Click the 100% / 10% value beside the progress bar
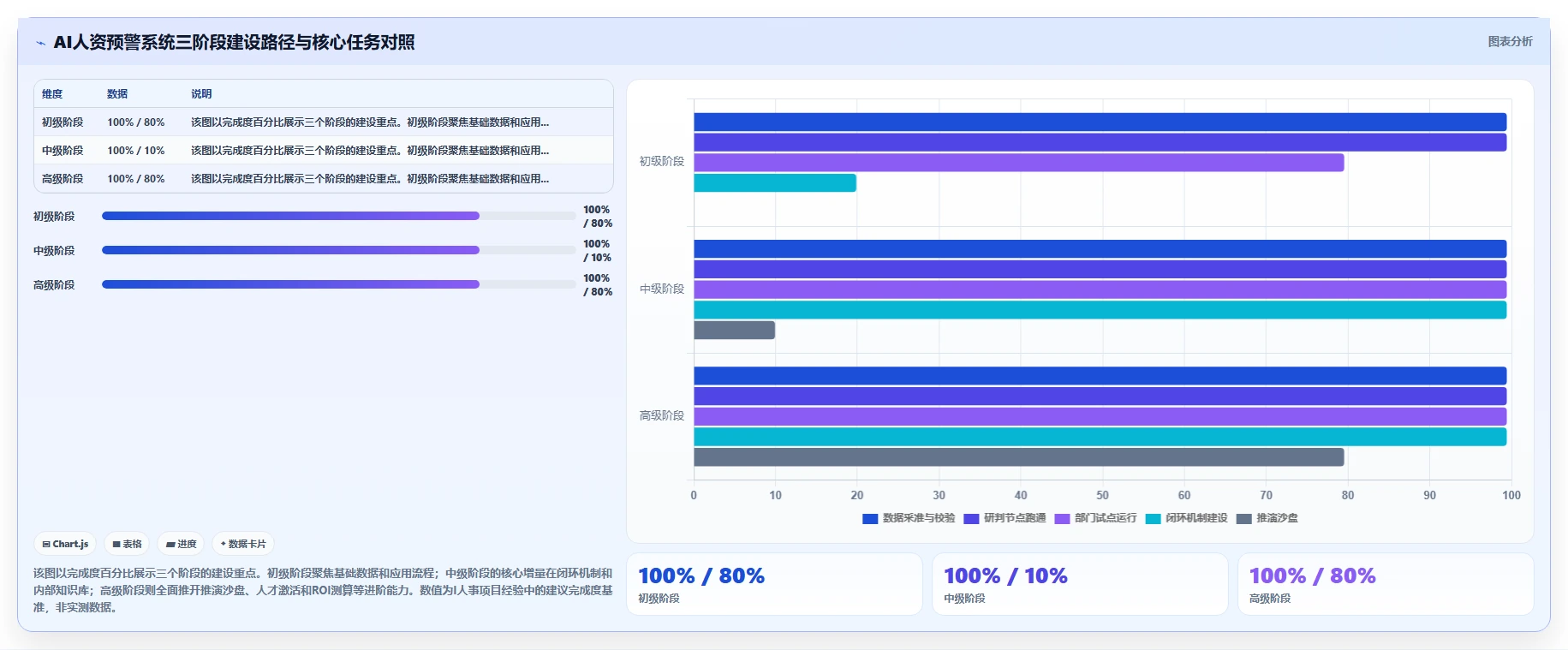The image size is (1568, 650). click(x=598, y=251)
